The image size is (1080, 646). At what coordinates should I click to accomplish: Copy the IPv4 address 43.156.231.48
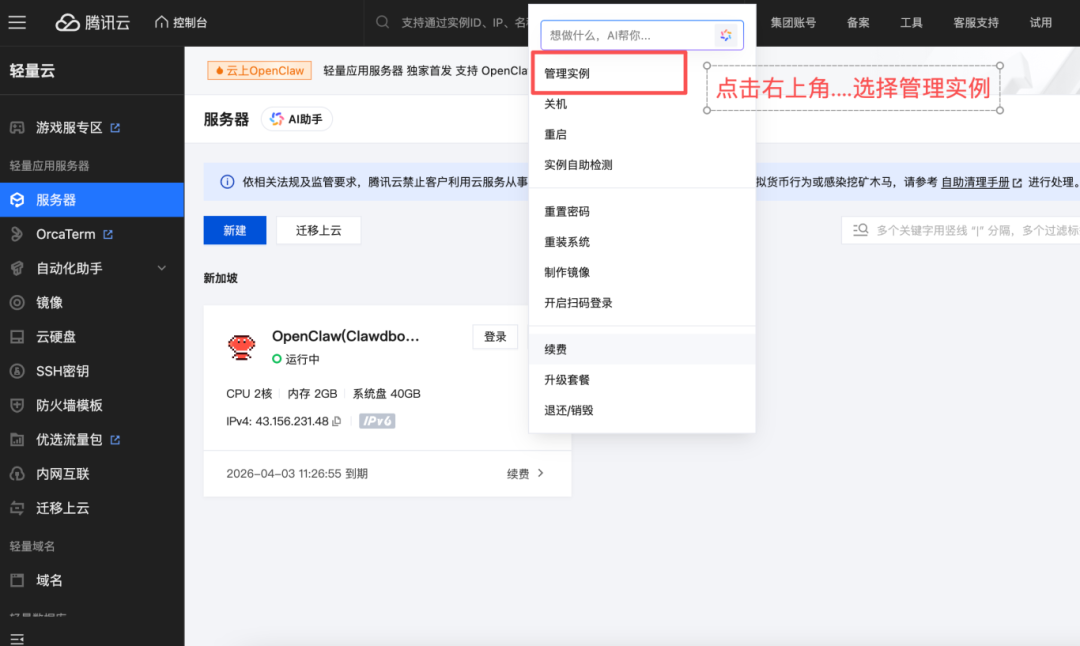[x=337, y=421]
